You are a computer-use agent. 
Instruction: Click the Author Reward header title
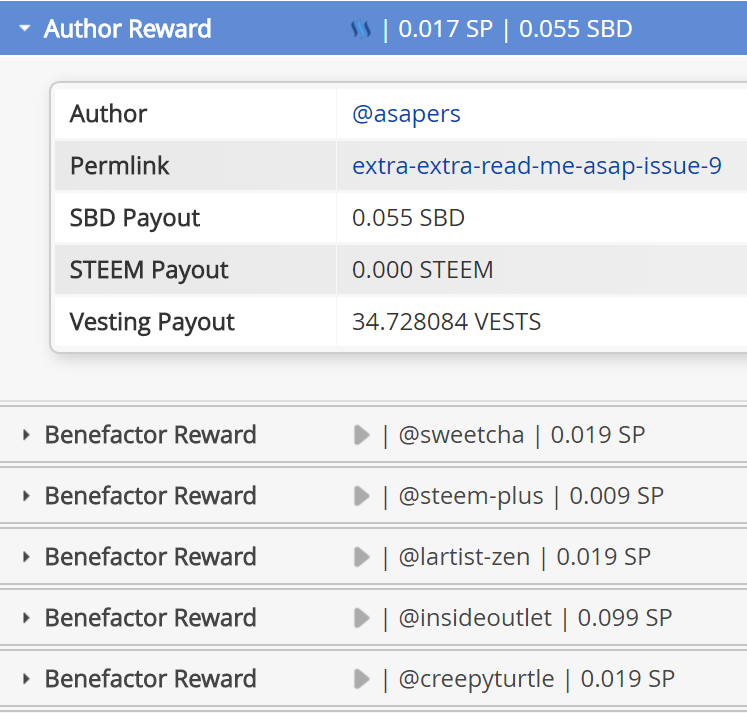click(x=128, y=29)
